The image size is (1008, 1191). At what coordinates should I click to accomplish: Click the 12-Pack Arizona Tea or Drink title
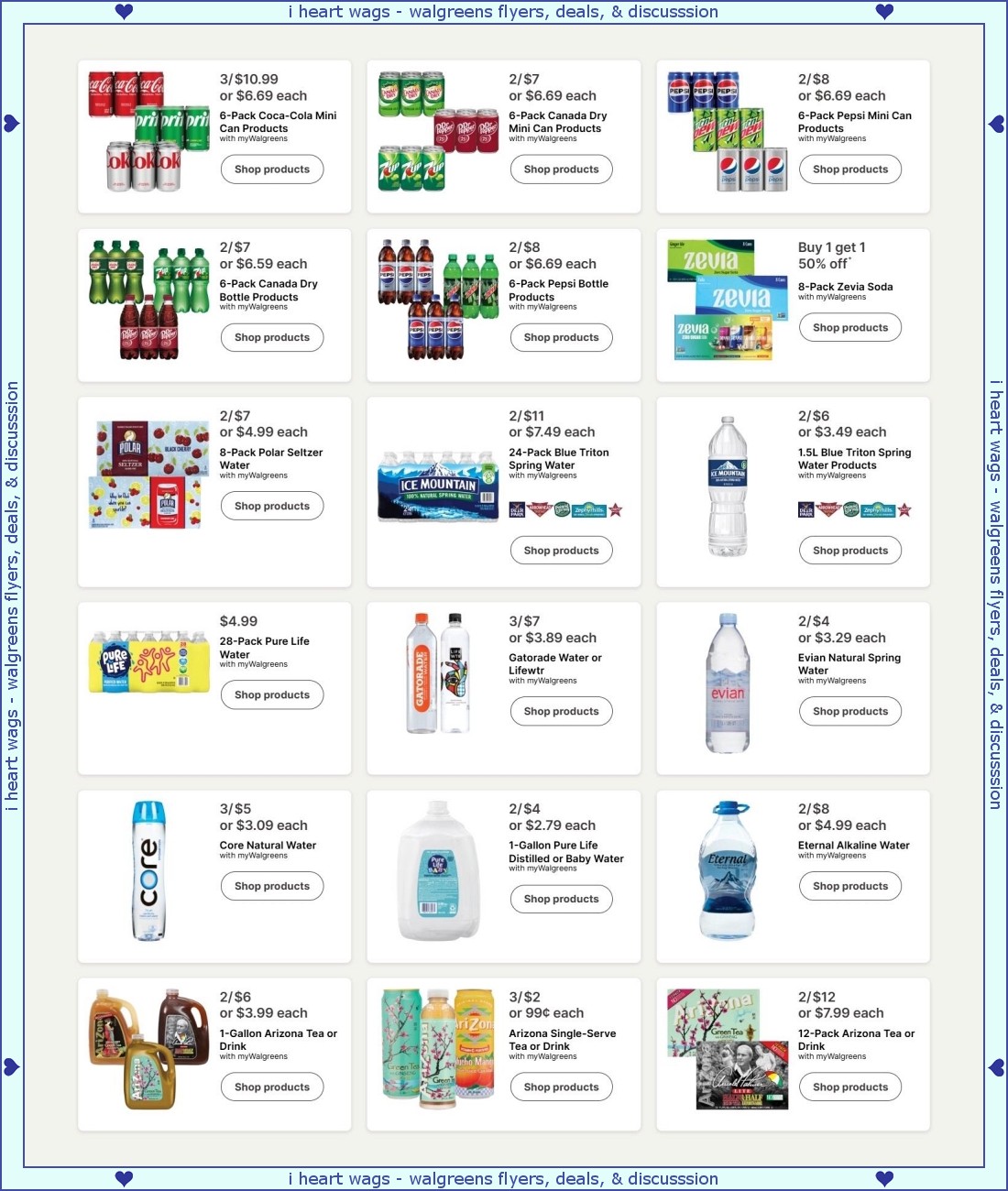[x=856, y=1040]
